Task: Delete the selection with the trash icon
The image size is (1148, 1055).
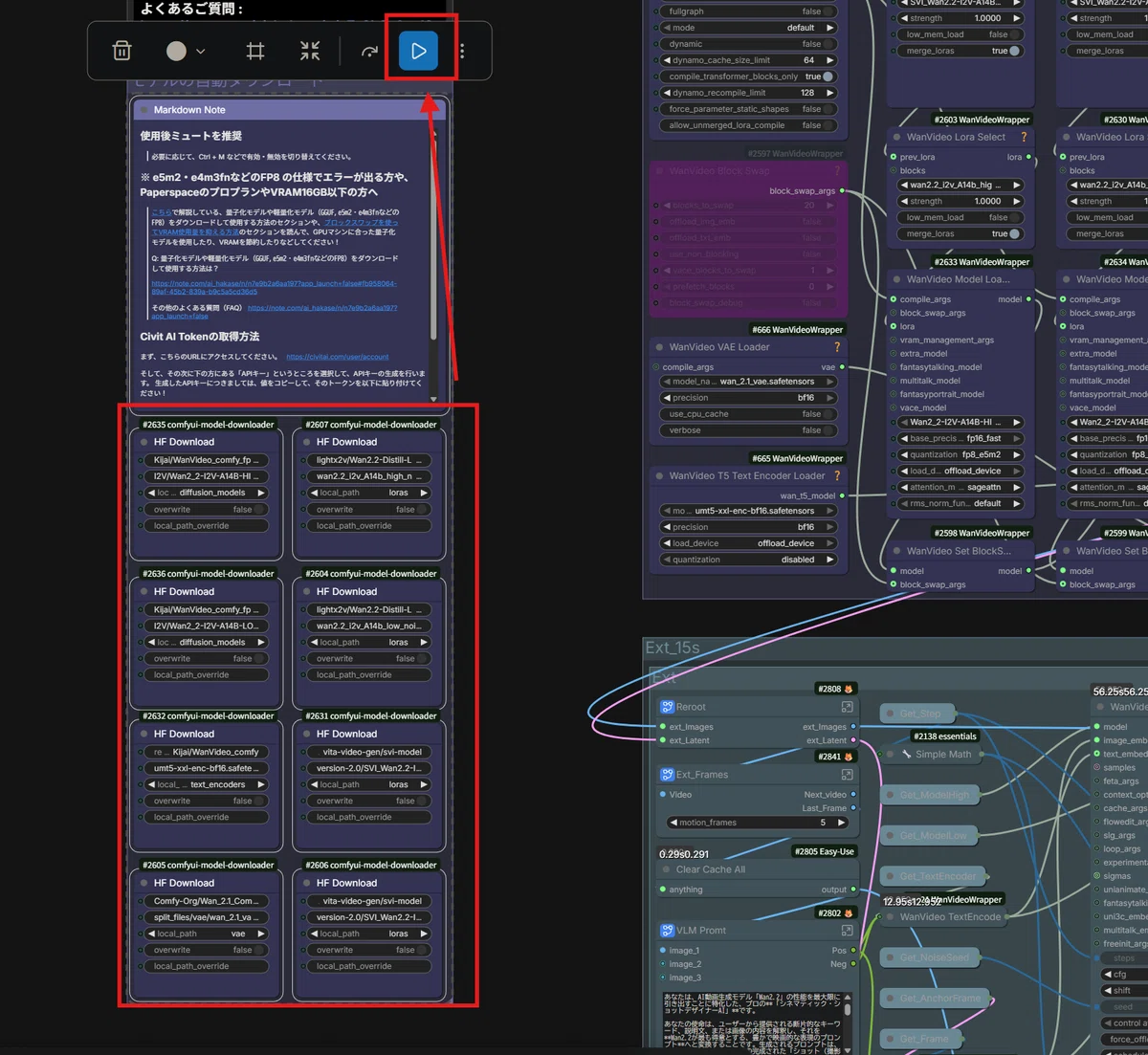Action: [x=122, y=51]
